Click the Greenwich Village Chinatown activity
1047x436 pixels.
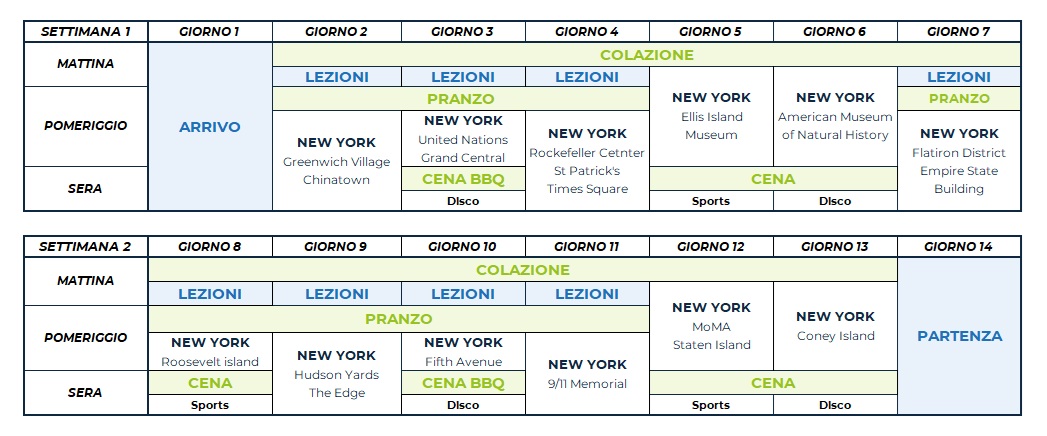click(x=336, y=161)
